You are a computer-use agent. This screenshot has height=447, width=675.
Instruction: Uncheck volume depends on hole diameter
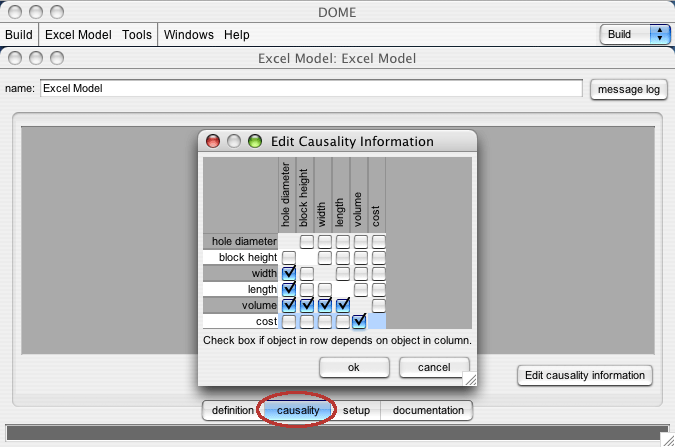(289, 305)
